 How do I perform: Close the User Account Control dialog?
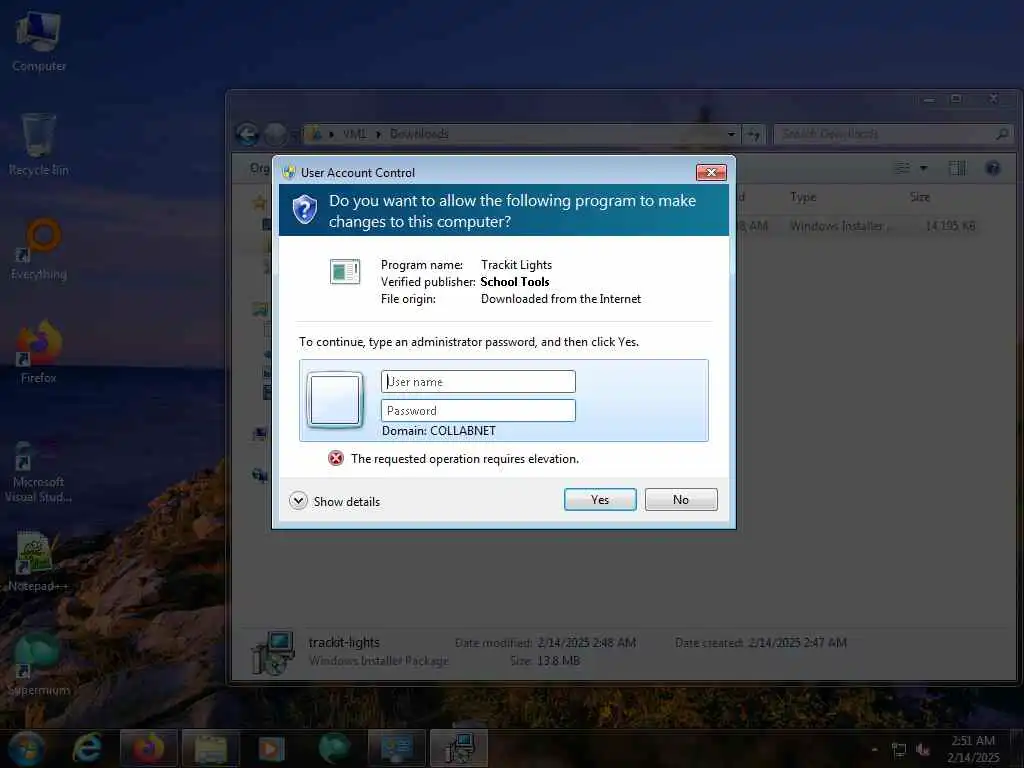711,172
